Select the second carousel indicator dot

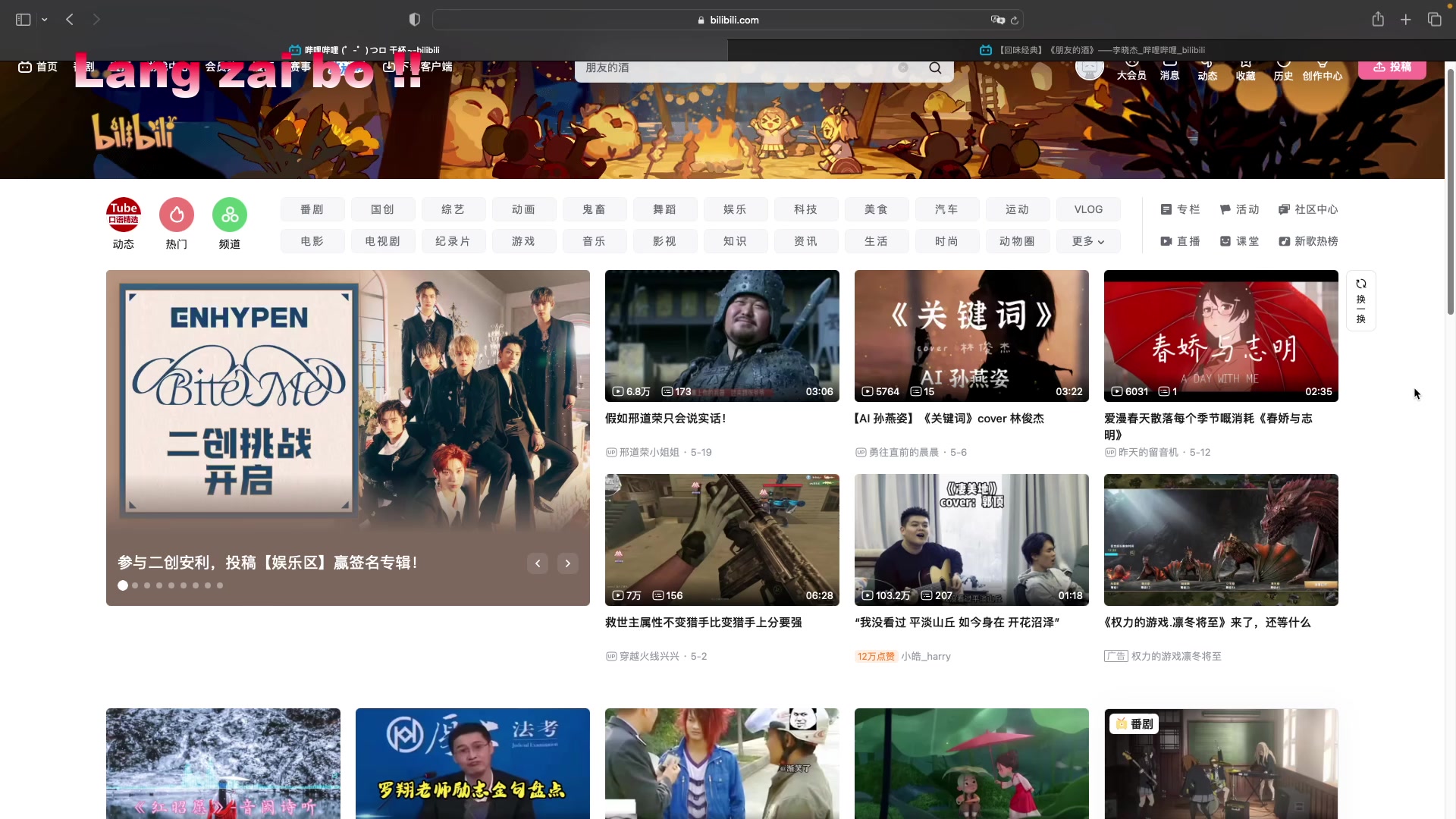(x=135, y=585)
